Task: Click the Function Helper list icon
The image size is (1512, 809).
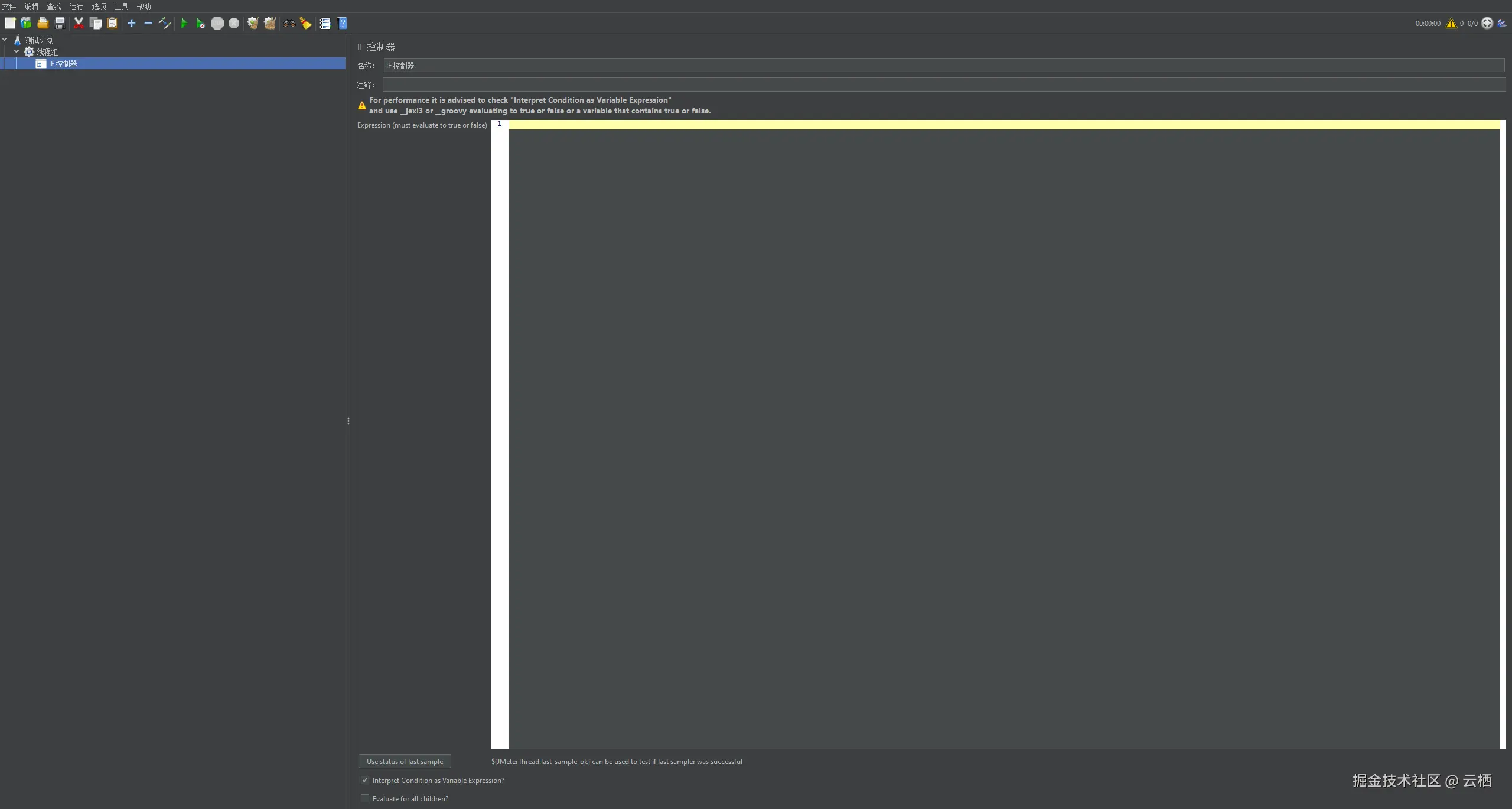Action: click(x=325, y=24)
